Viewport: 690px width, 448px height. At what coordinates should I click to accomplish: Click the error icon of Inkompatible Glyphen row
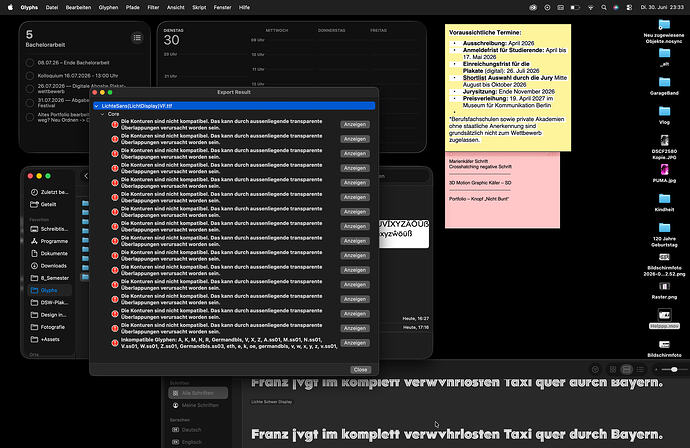click(115, 343)
